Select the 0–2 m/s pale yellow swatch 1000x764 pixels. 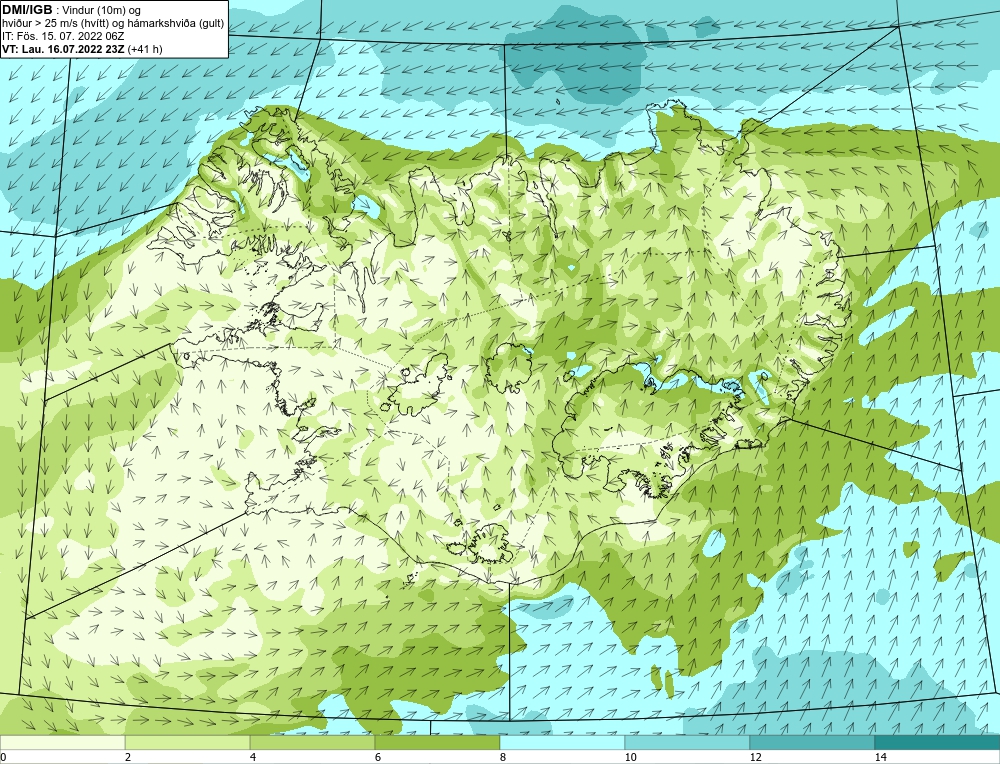62,742
